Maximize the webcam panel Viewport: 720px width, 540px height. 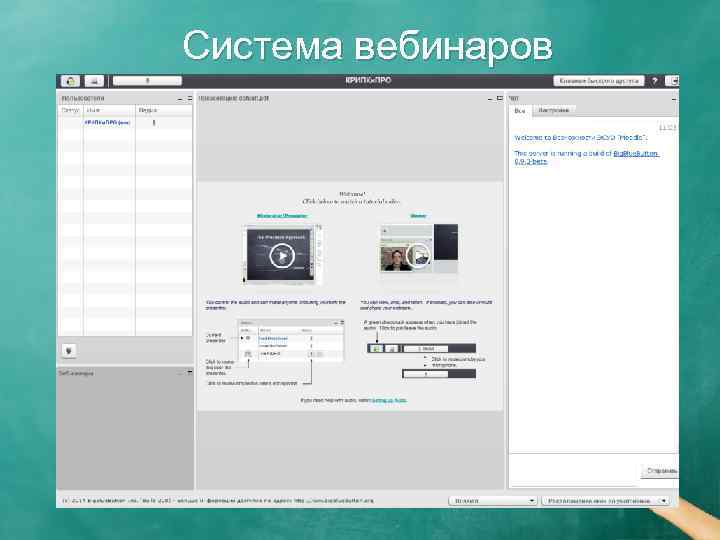[190, 373]
